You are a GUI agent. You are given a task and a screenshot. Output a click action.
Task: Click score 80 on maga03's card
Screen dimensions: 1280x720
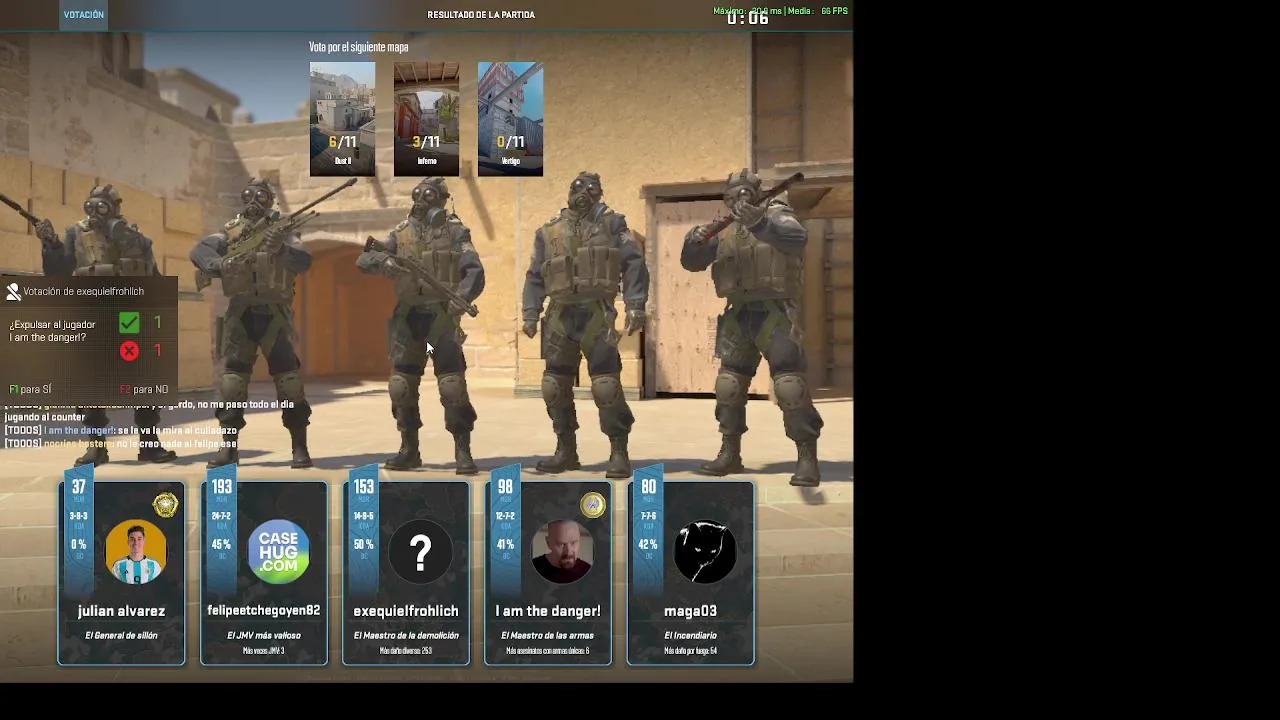coord(648,488)
